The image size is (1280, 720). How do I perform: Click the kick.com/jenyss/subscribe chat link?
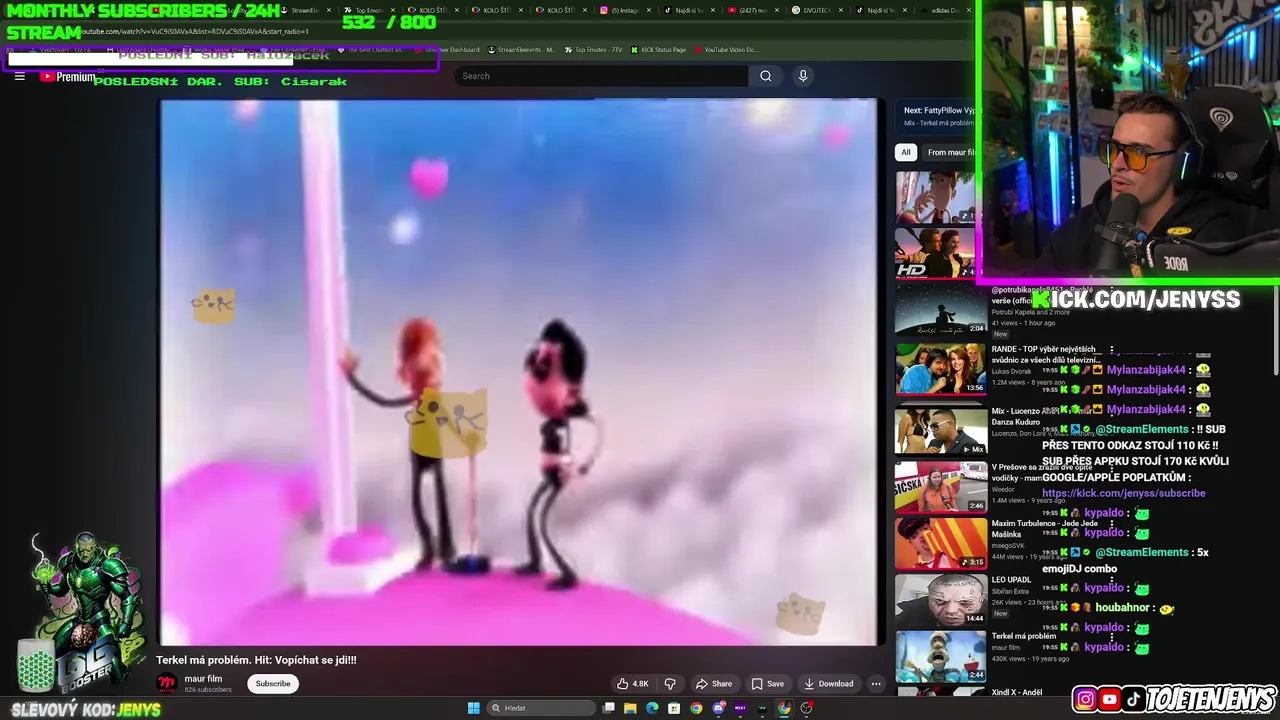point(1124,493)
